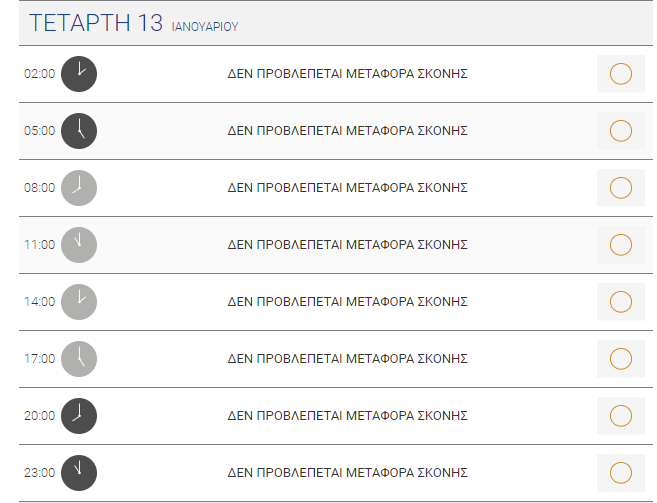Click the dust forecast text at 02:00
The image size is (657, 503).
347,74
